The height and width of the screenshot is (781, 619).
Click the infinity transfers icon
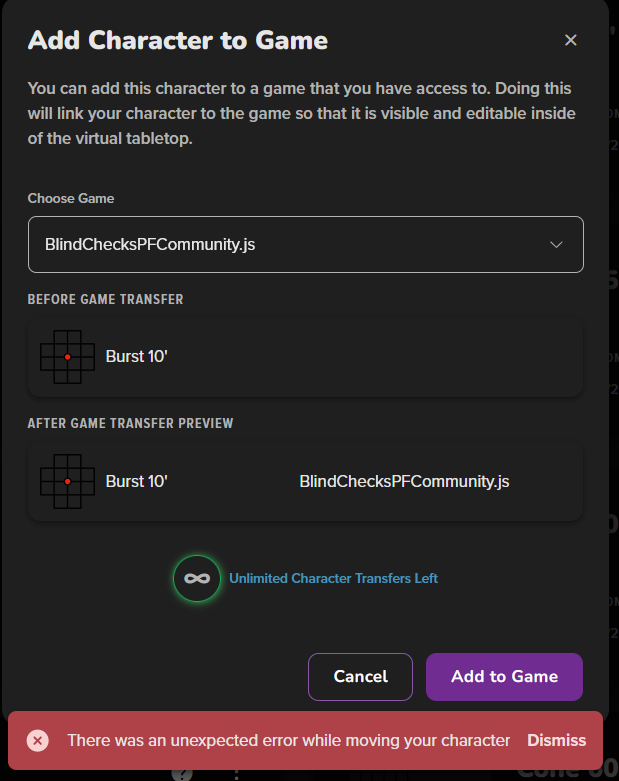pyautogui.click(x=197, y=578)
